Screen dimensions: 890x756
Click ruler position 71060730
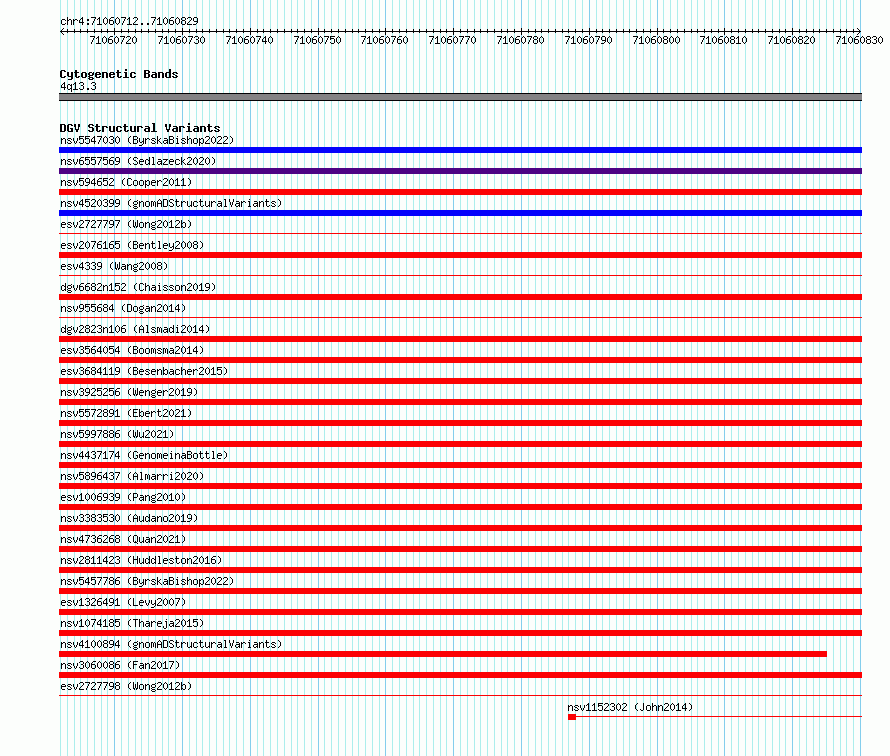tap(182, 40)
